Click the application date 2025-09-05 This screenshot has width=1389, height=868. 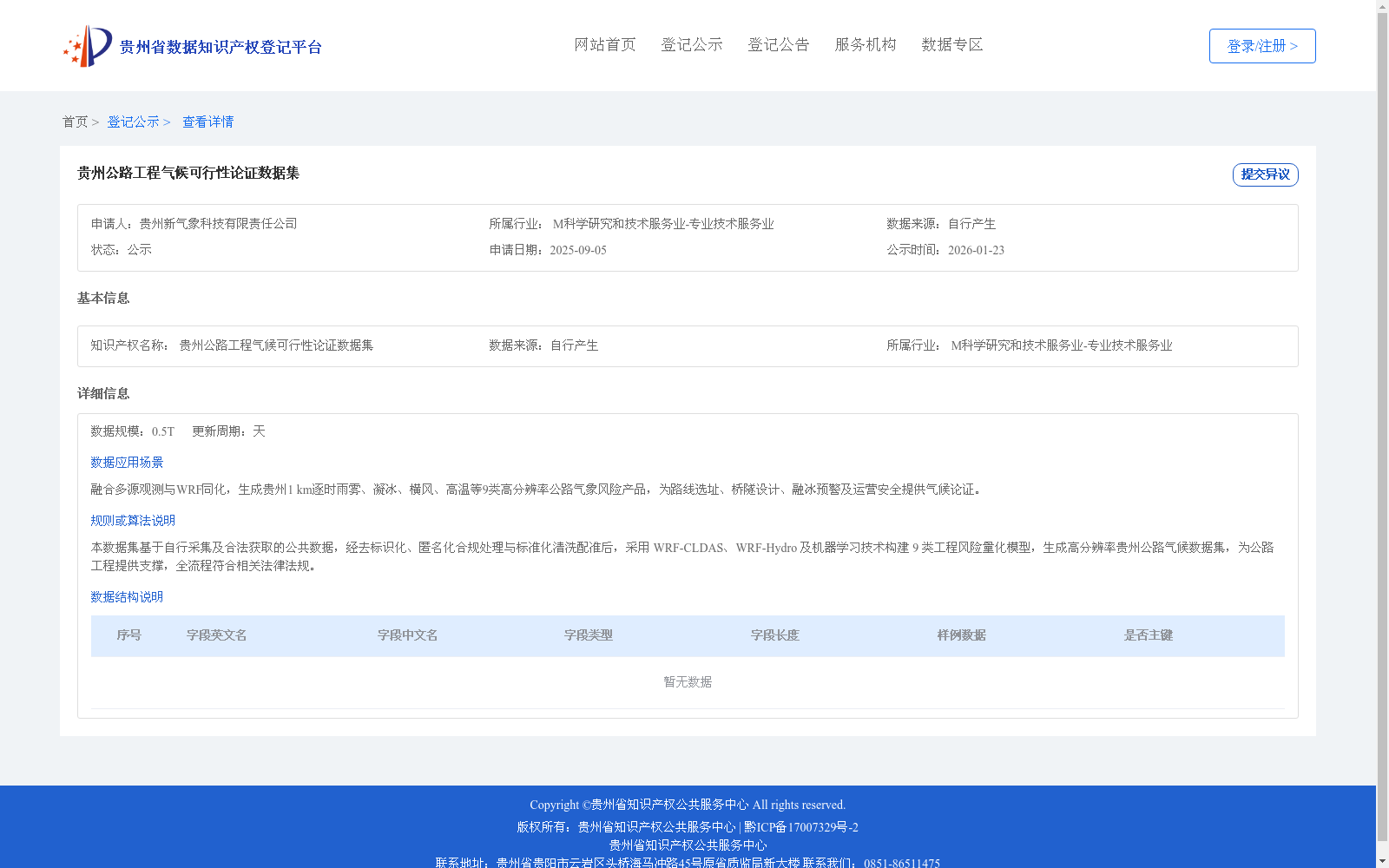pos(578,250)
